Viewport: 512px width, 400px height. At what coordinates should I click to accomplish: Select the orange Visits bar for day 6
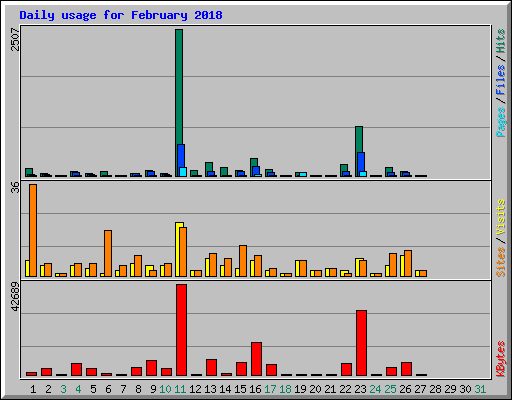(x=108, y=253)
